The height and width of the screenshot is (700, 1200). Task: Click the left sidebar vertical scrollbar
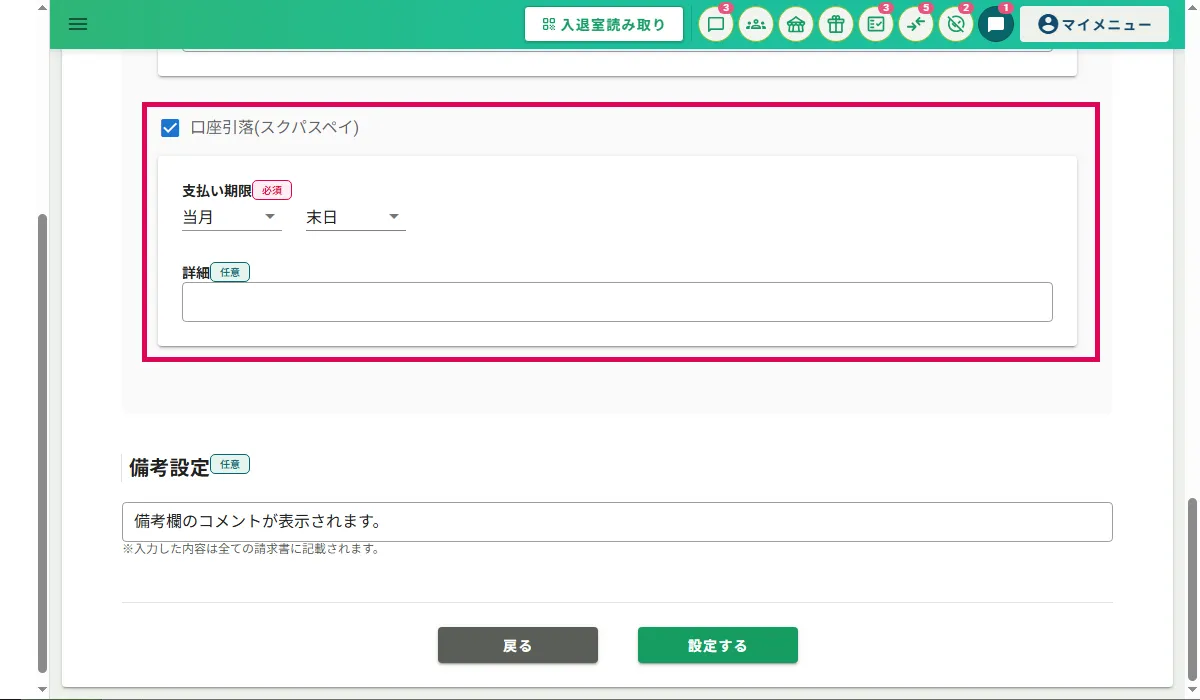[x=42, y=440]
